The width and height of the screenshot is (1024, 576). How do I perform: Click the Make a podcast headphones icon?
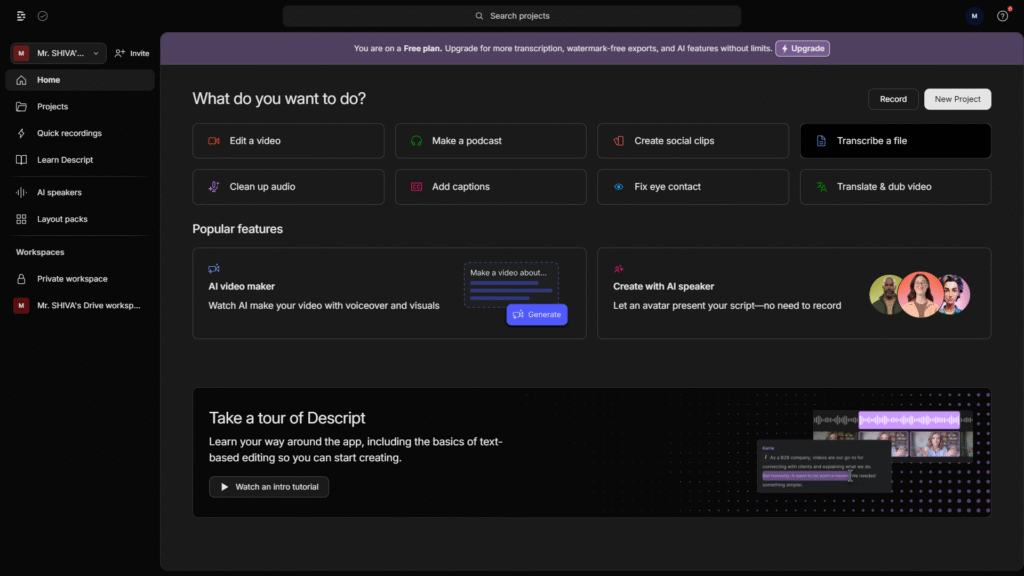click(416, 141)
